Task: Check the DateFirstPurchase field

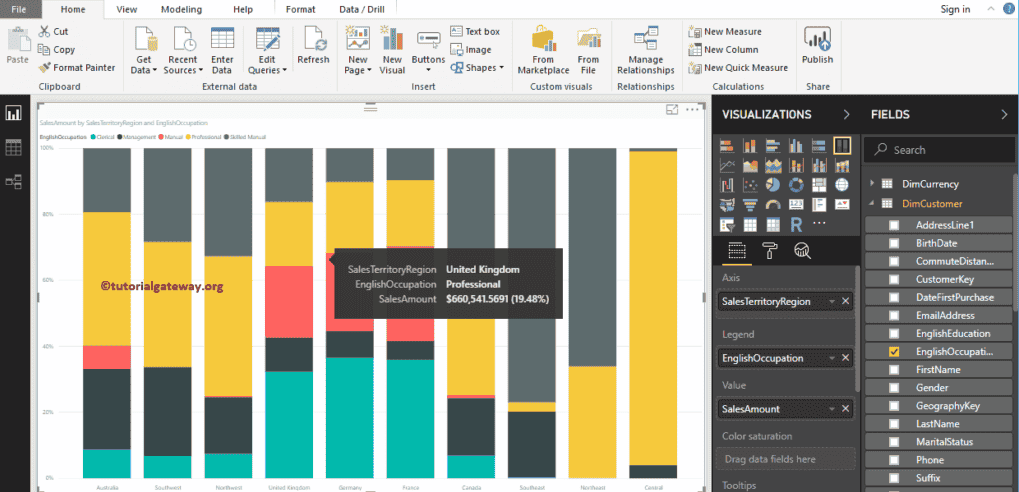Action: pos(894,297)
